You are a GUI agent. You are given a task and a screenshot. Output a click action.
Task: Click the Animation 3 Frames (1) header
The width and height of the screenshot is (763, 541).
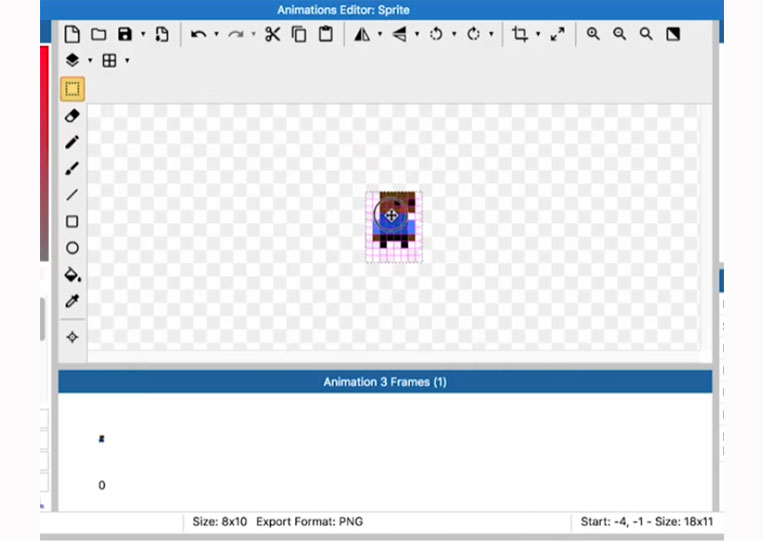[x=385, y=382]
